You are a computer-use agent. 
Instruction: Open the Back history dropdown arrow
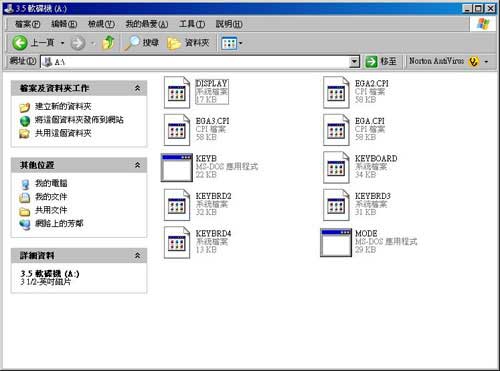point(62,43)
